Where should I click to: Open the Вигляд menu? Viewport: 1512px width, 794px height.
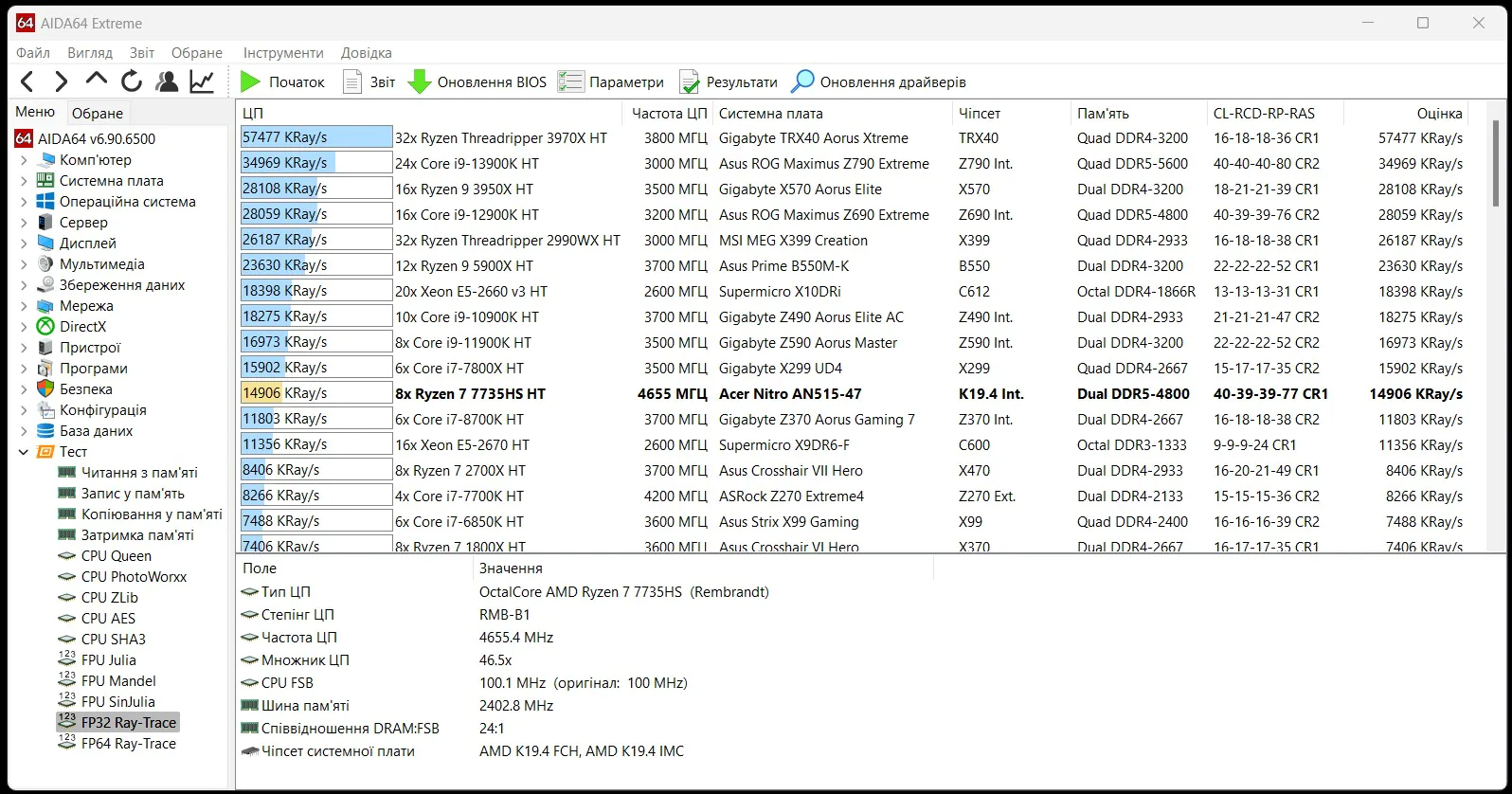(x=90, y=53)
